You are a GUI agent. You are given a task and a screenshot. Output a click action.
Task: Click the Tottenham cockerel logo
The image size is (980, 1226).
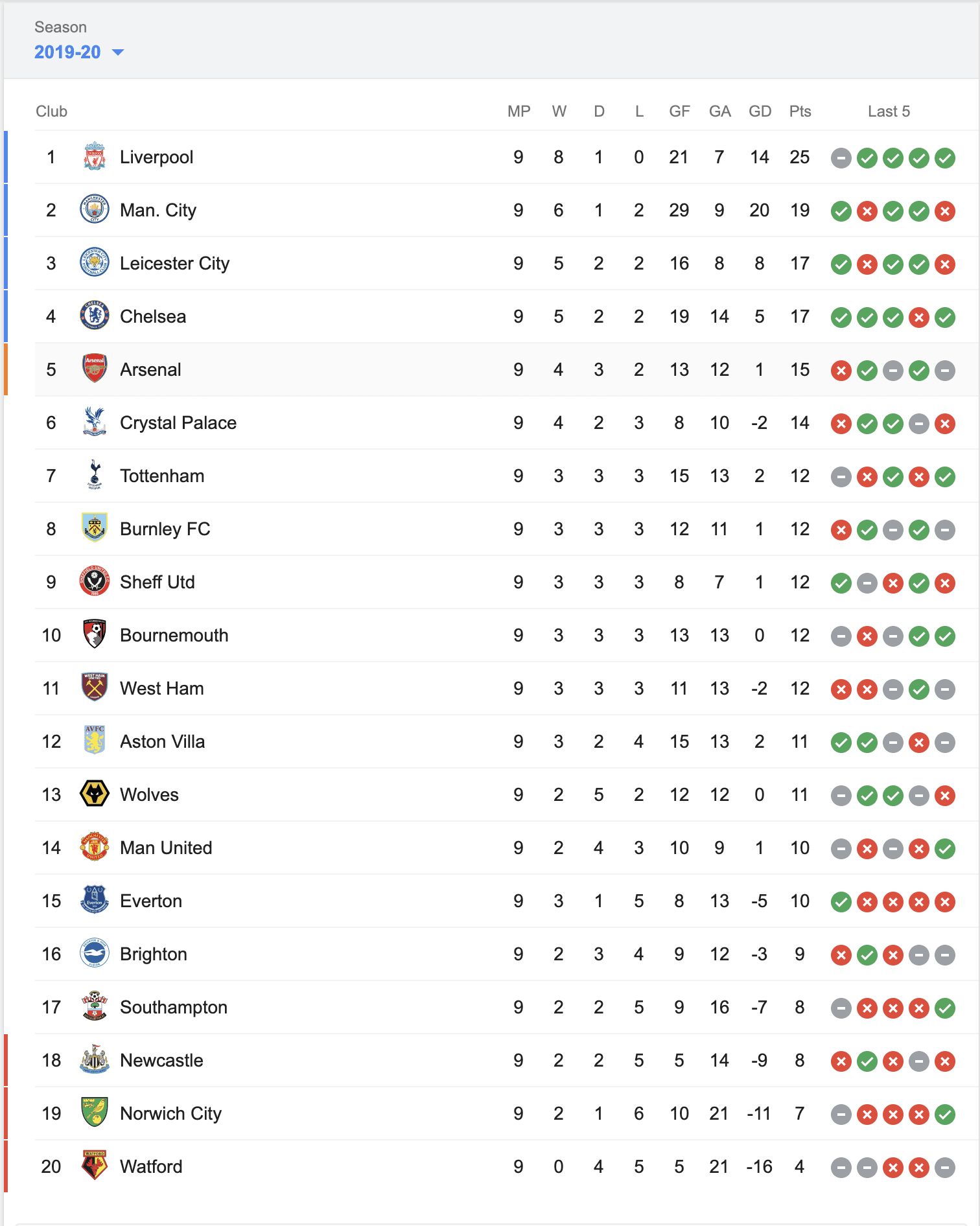(x=95, y=476)
